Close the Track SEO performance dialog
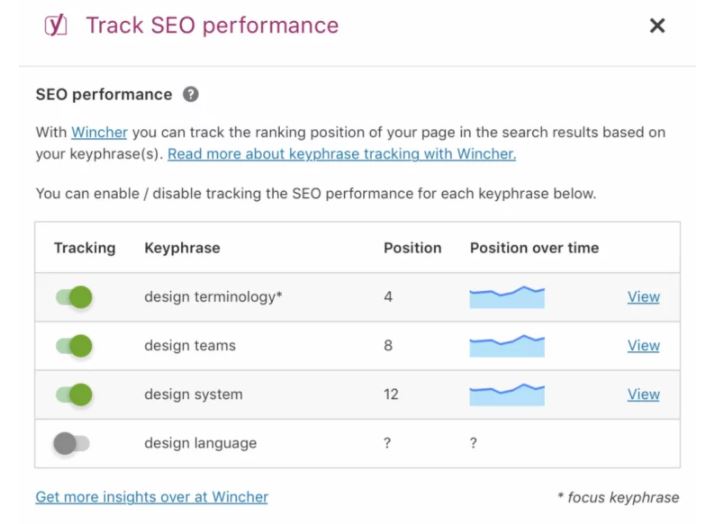 coord(657,26)
